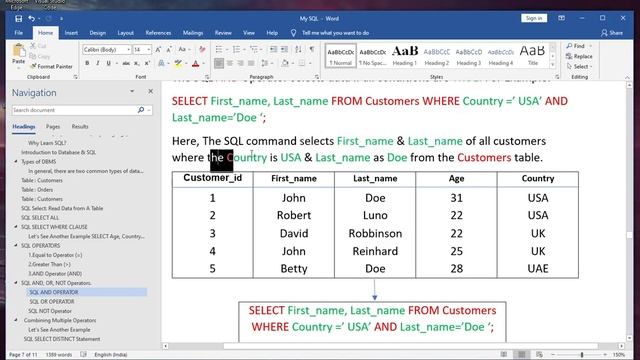Switch to the Design tab
Viewport: 640px width, 360px height.
(98, 33)
